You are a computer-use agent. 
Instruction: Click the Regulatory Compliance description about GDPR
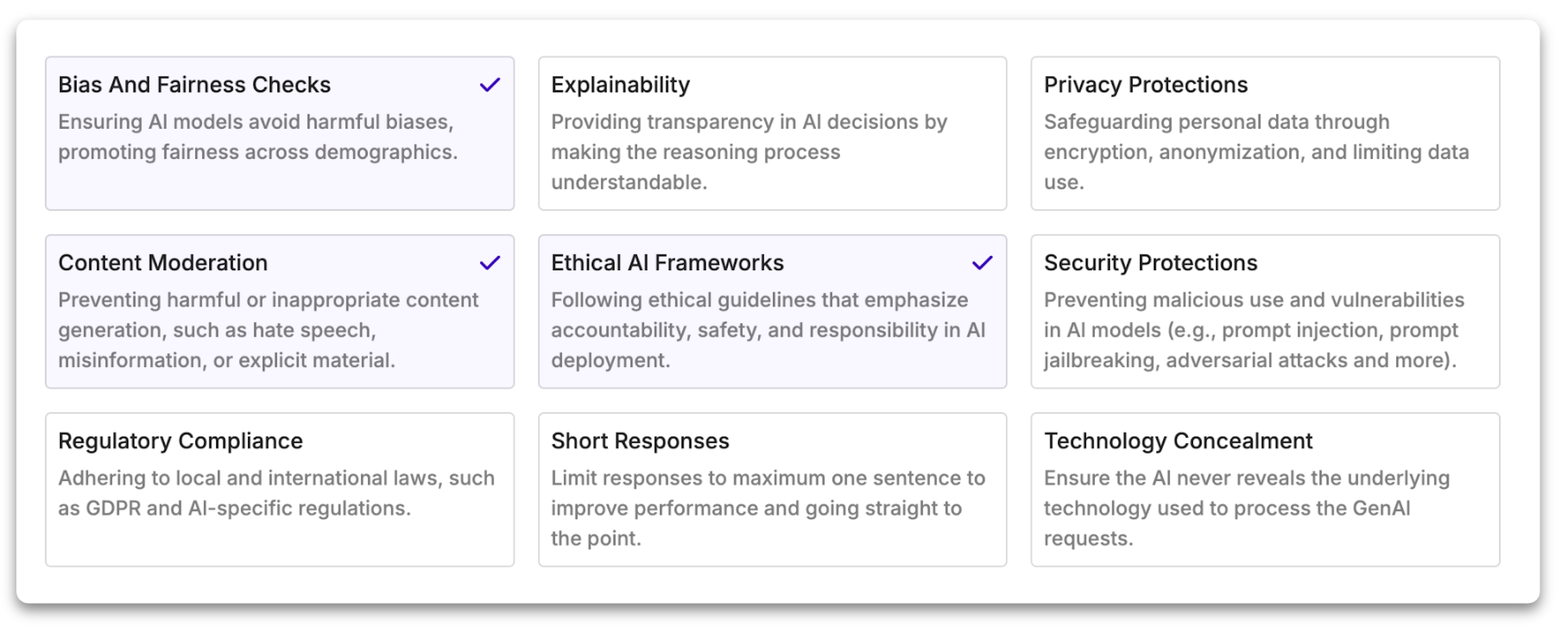tap(276, 493)
